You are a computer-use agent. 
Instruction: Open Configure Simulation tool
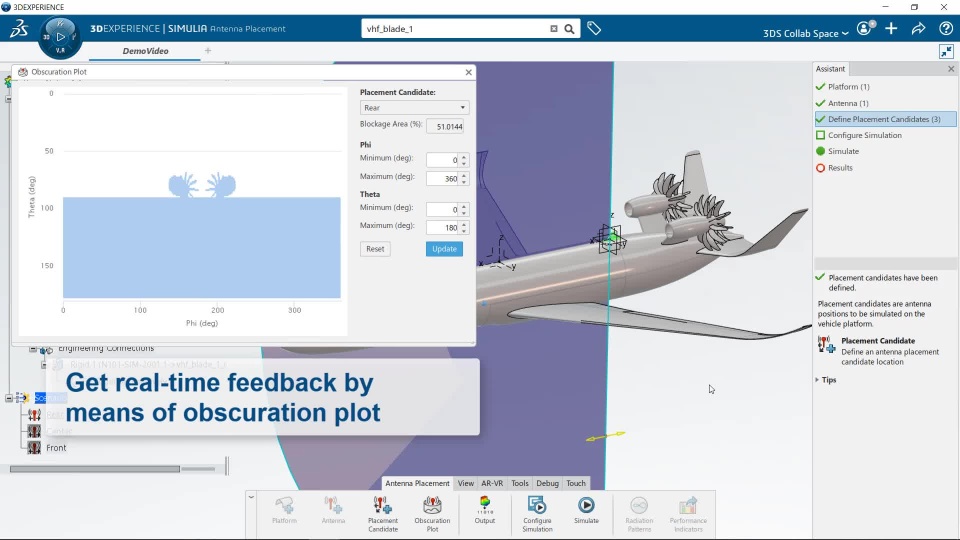537,514
